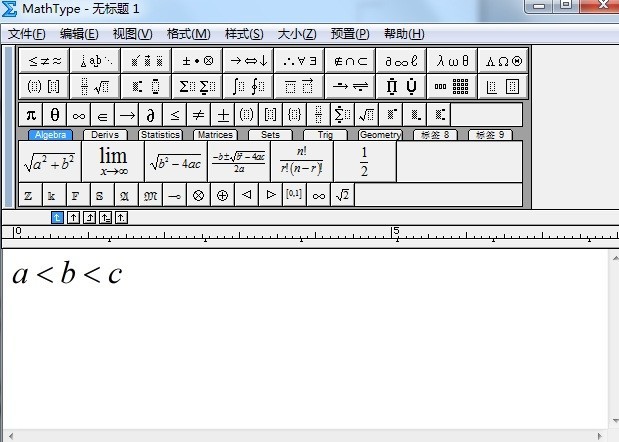Viewport: 619px width, 442px height.
Task: Open the arrow symbols palette (→⇔↓)
Action: (248, 61)
